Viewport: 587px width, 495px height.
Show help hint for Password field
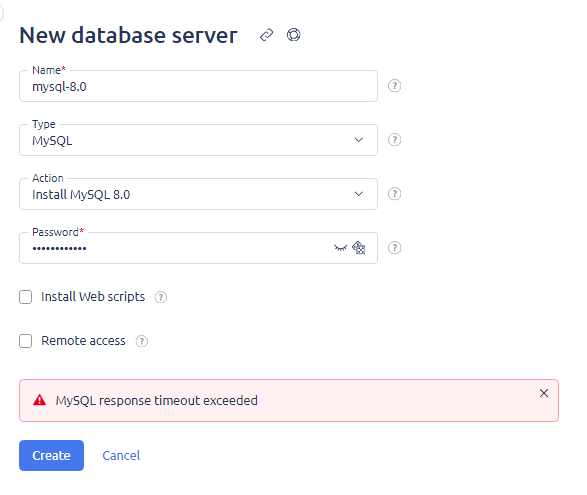click(x=394, y=248)
